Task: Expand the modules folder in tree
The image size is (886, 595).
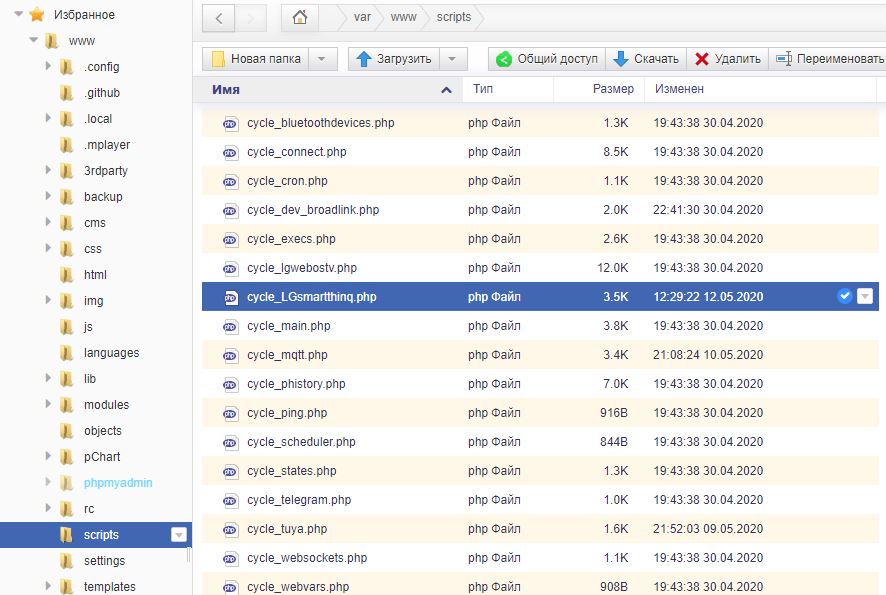Action: coord(48,405)
